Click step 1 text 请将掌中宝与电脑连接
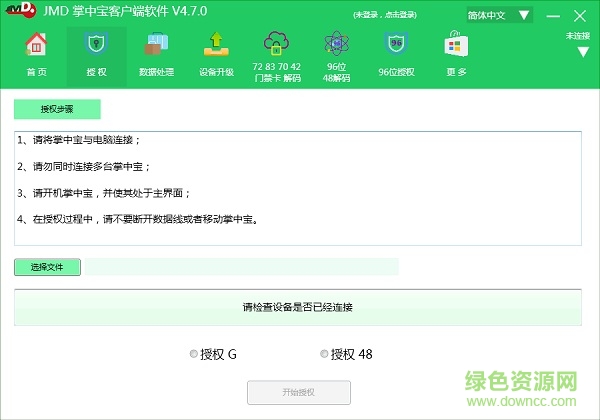600x420 pixels. (78, 140)
